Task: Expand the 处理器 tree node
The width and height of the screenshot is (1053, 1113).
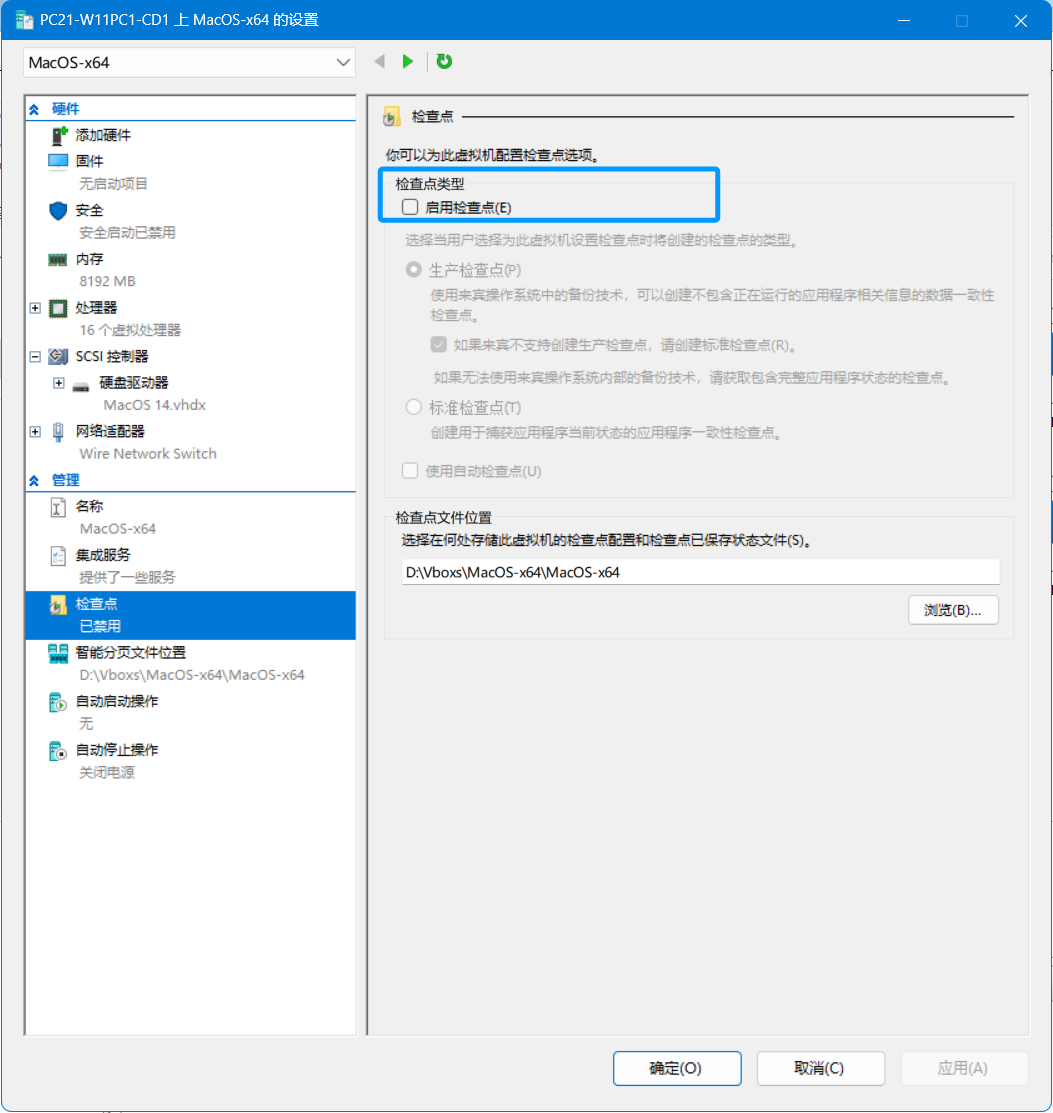Action: (35, 308)
